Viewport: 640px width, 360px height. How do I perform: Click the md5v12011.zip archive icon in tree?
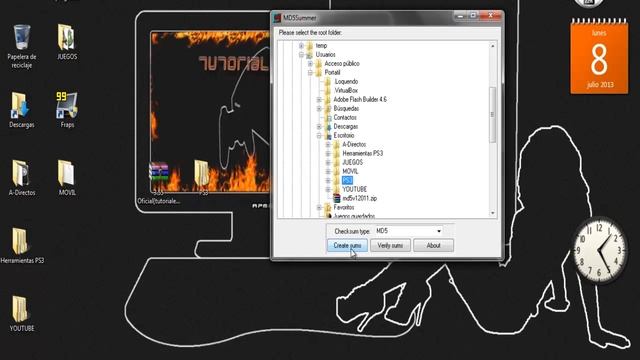pyautogui.click(x=336, y=198)
